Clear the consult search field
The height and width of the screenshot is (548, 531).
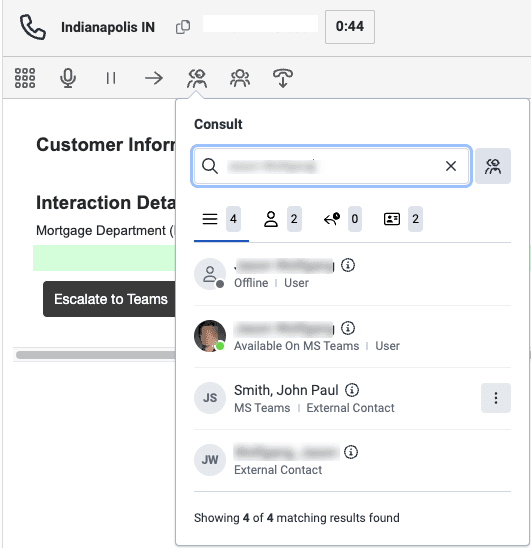click(x=451, y=166)
